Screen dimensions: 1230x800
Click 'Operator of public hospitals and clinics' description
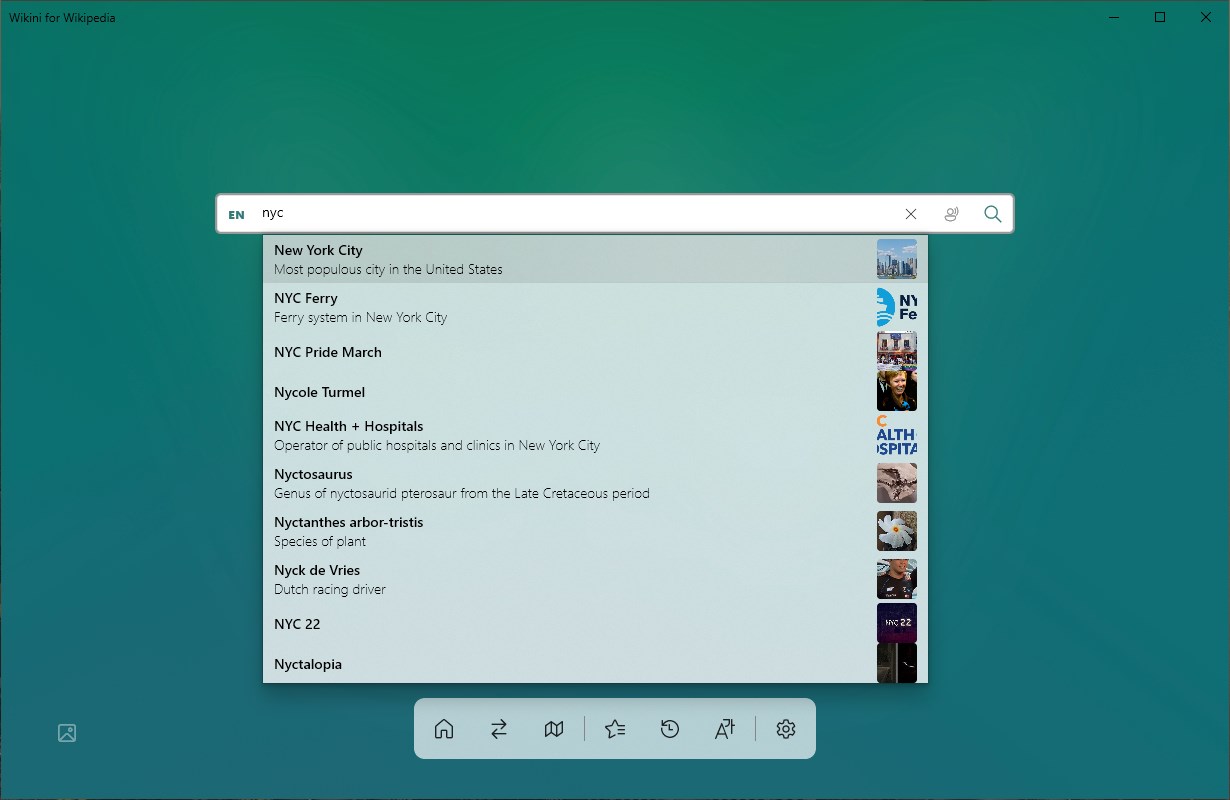pos(437,445)
